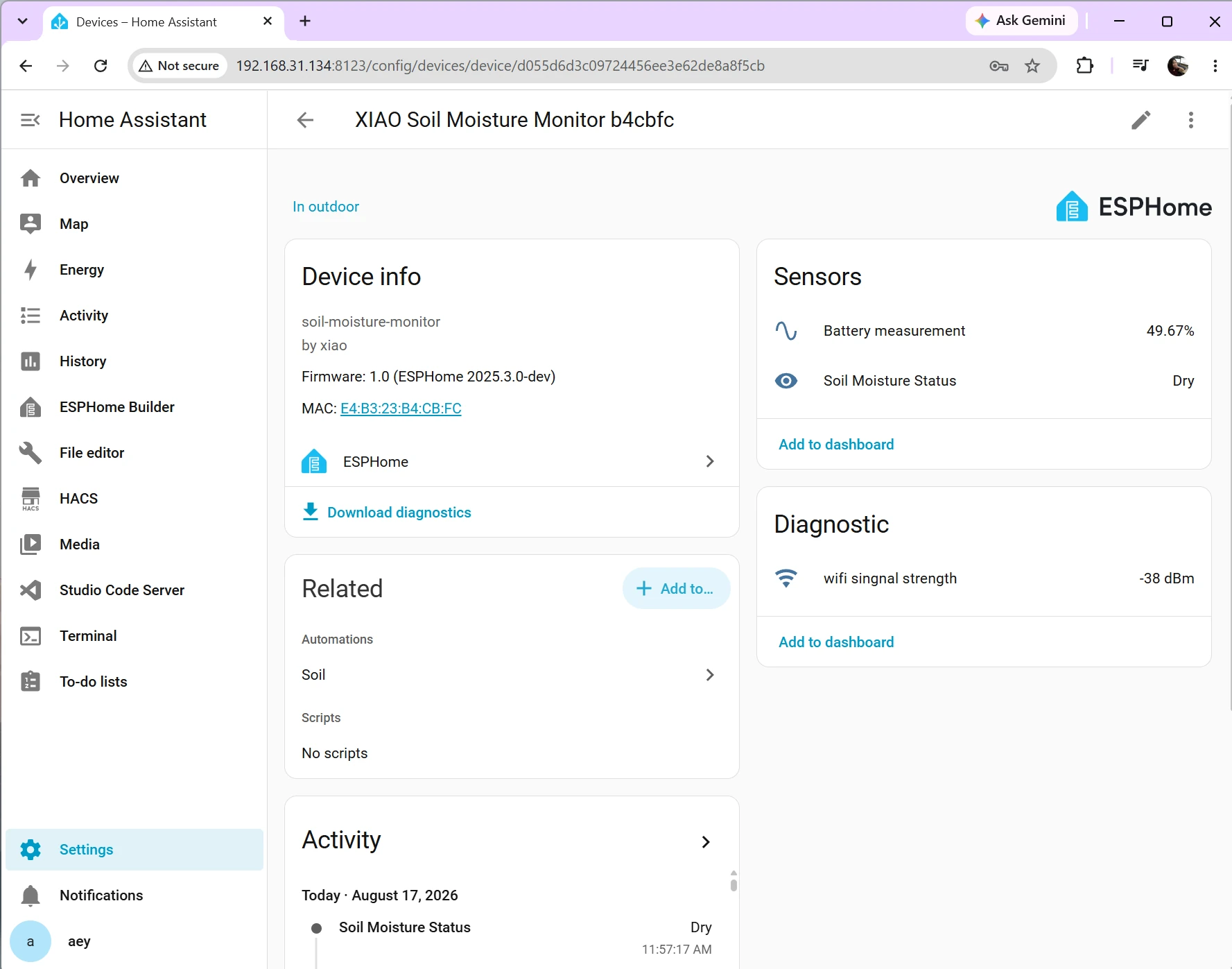1232x969 pixels.
Task: Open the Soil automation entry
Action: pyautogui.click(x=512, y=675)
